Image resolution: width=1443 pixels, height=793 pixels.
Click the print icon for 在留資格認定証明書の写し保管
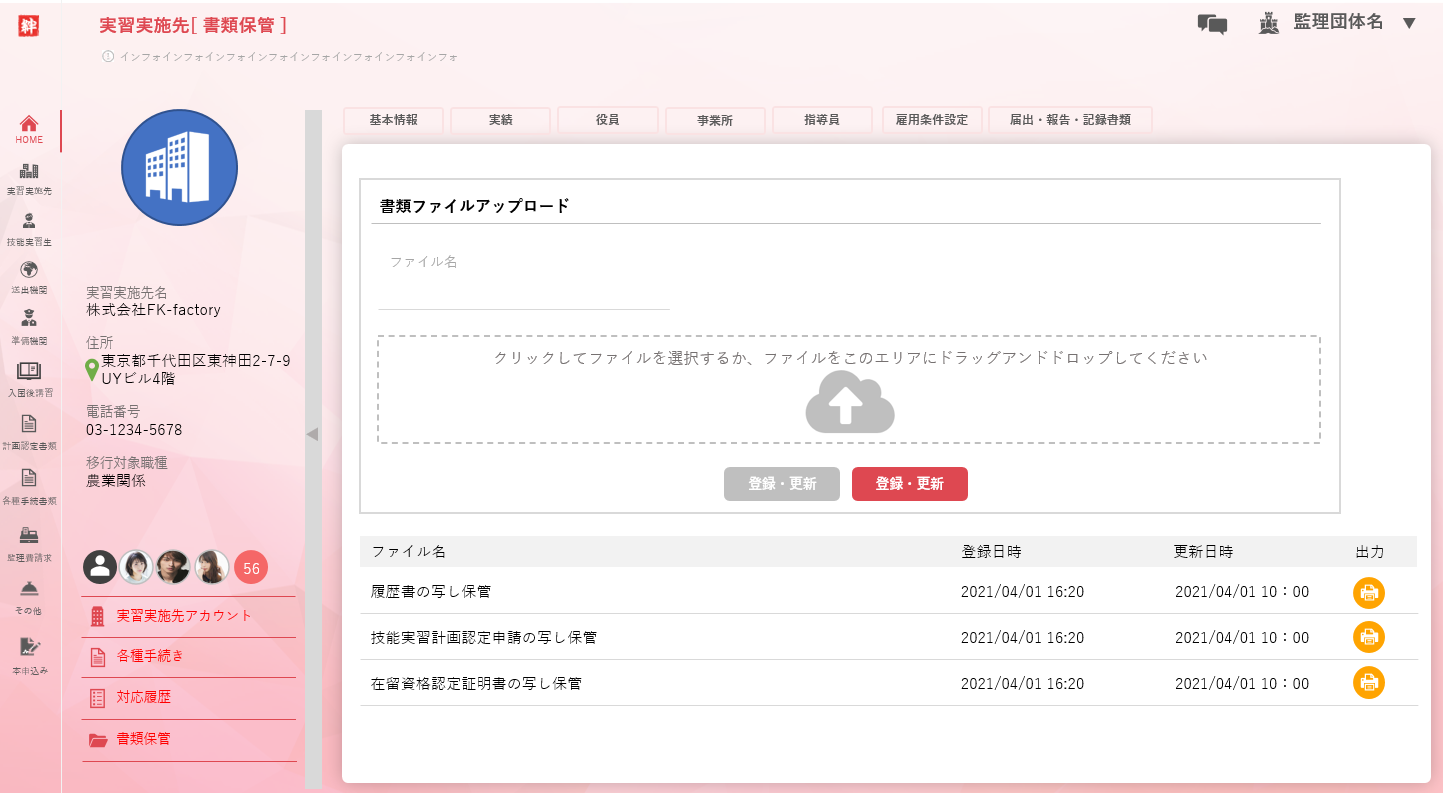click(1368, 683)
